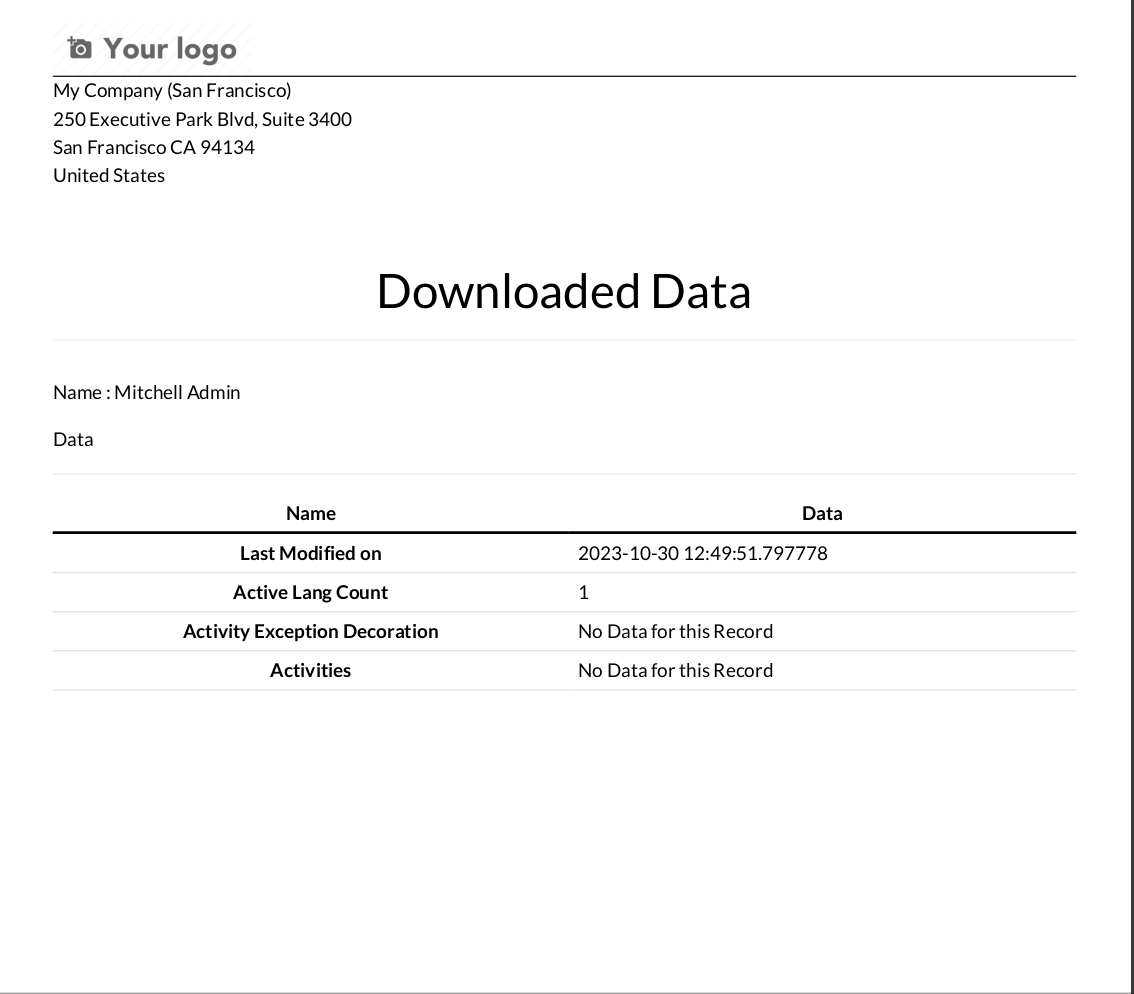Viewport: 1134px width, 994px height.
Task: Select the "250 Executive Park Blvd" address line
Action: [x=202, y=119]
